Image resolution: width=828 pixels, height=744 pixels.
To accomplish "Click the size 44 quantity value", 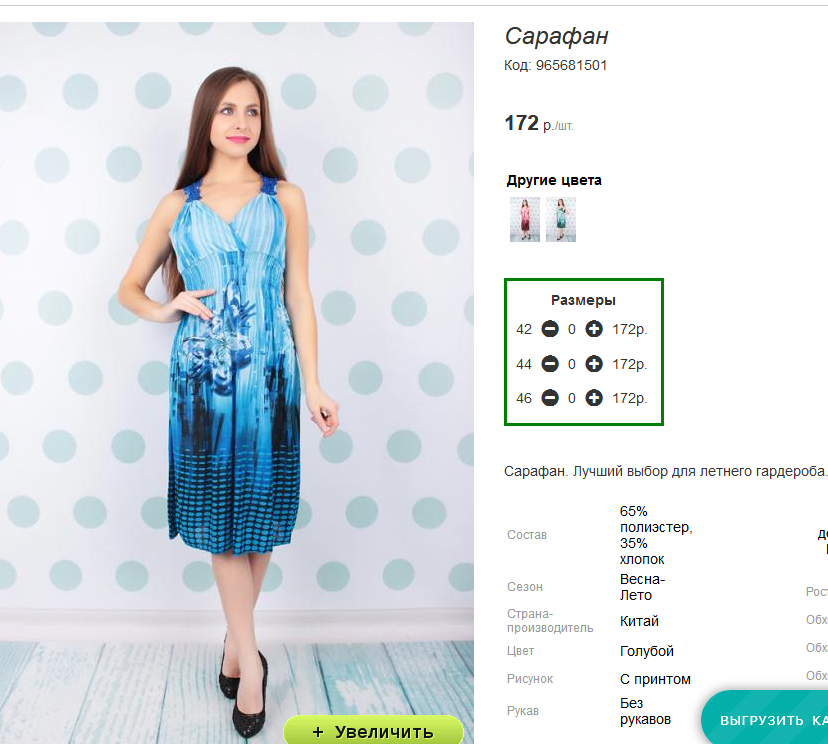I will 572,364.
